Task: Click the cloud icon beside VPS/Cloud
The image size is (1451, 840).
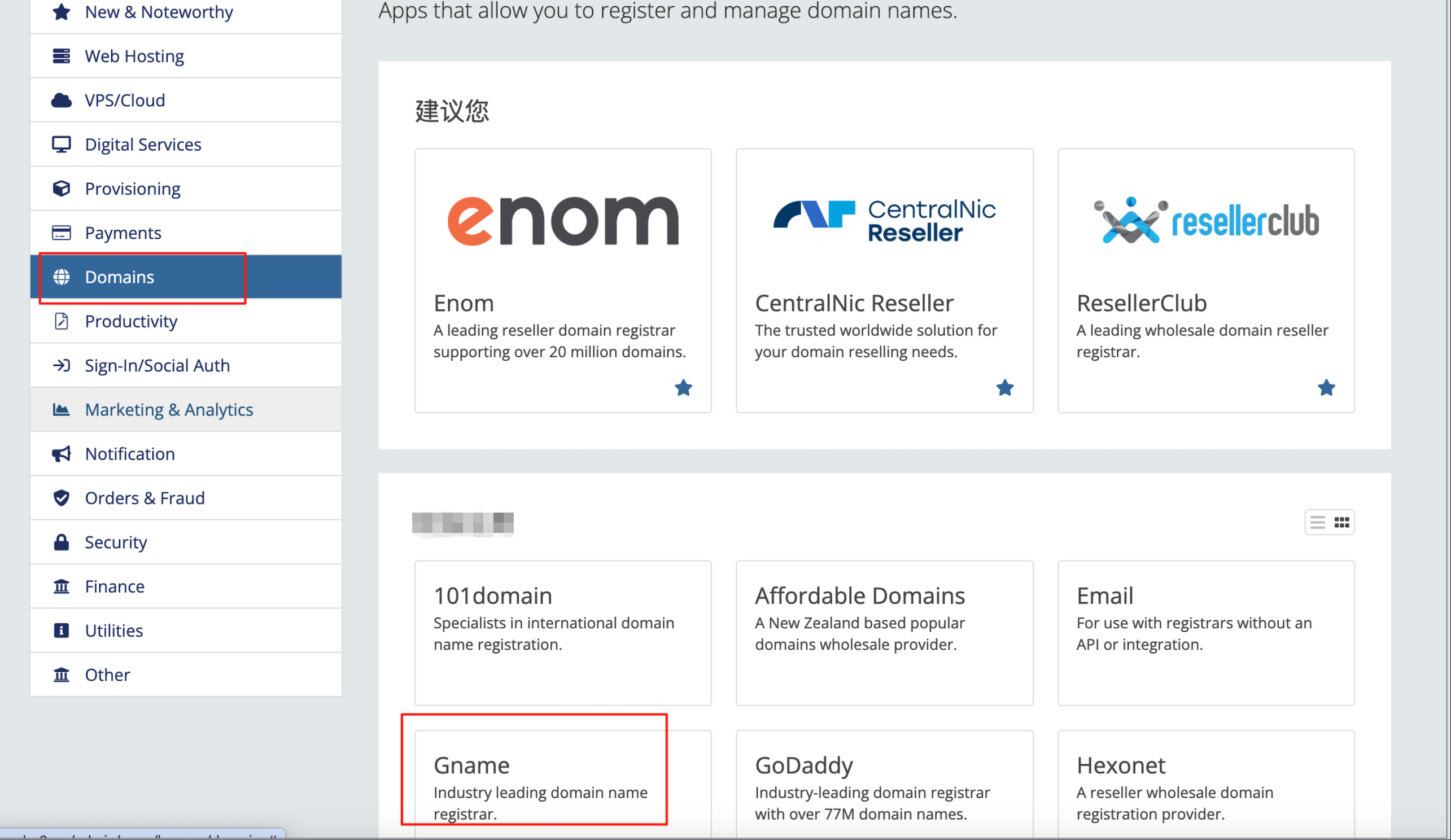Action: coord(61,100)
